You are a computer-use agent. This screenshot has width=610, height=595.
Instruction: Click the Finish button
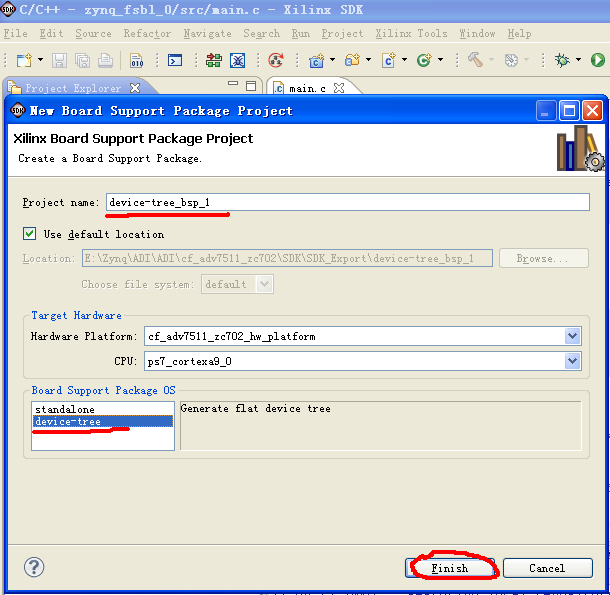(x=450, y=568)
